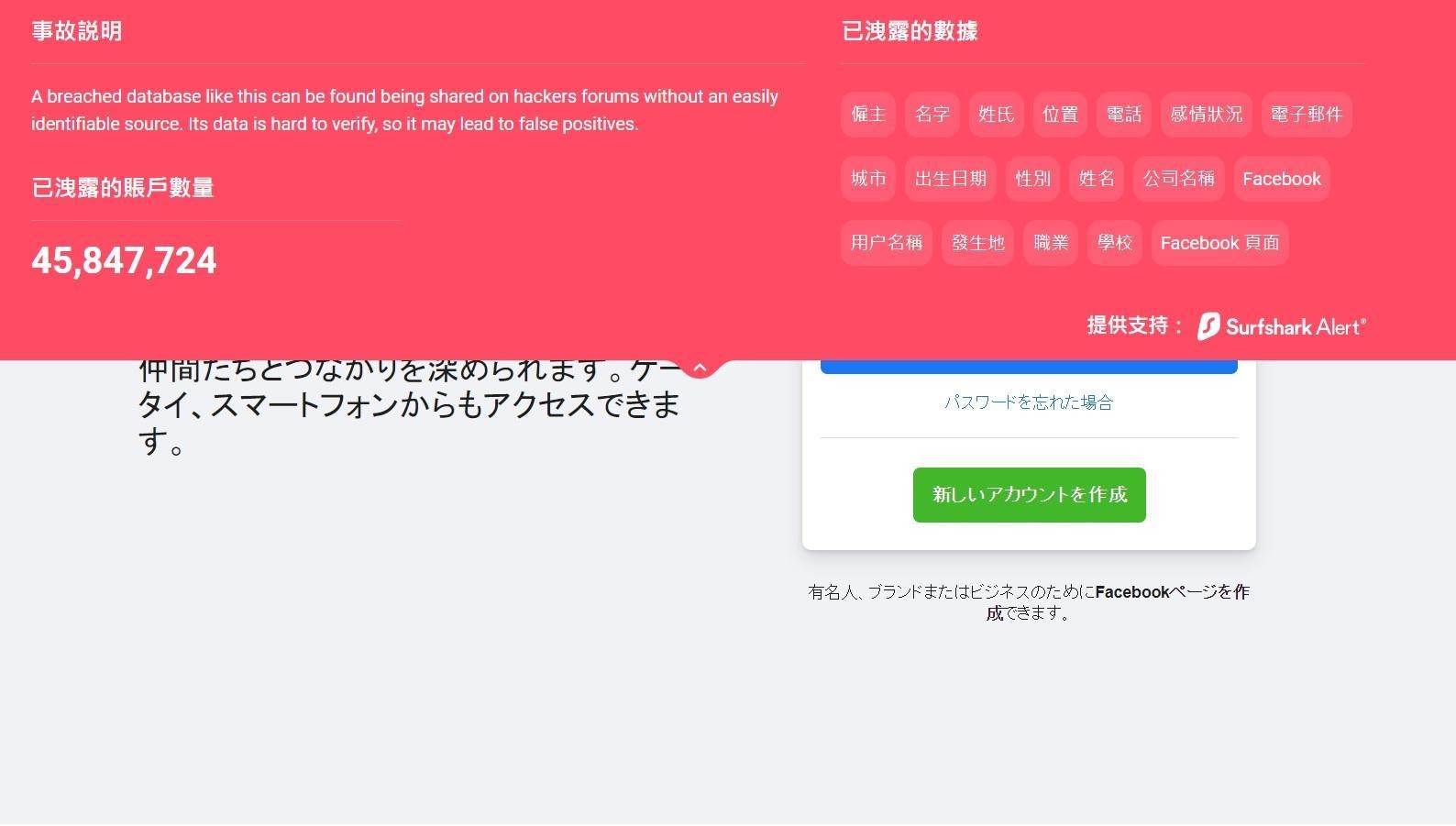This screenshot has width=1456, height=826.
Task: Click the 學校 data tag
Action: (x=1115, y=243)
